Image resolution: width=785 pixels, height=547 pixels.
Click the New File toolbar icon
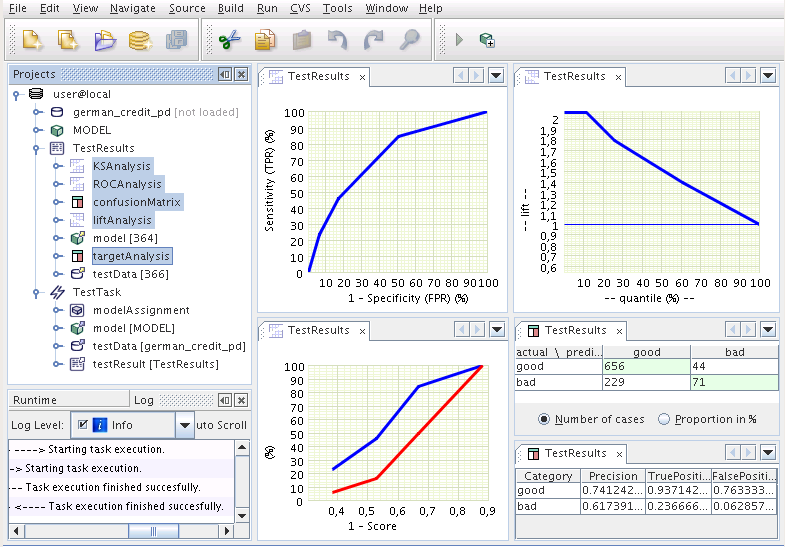33,40
